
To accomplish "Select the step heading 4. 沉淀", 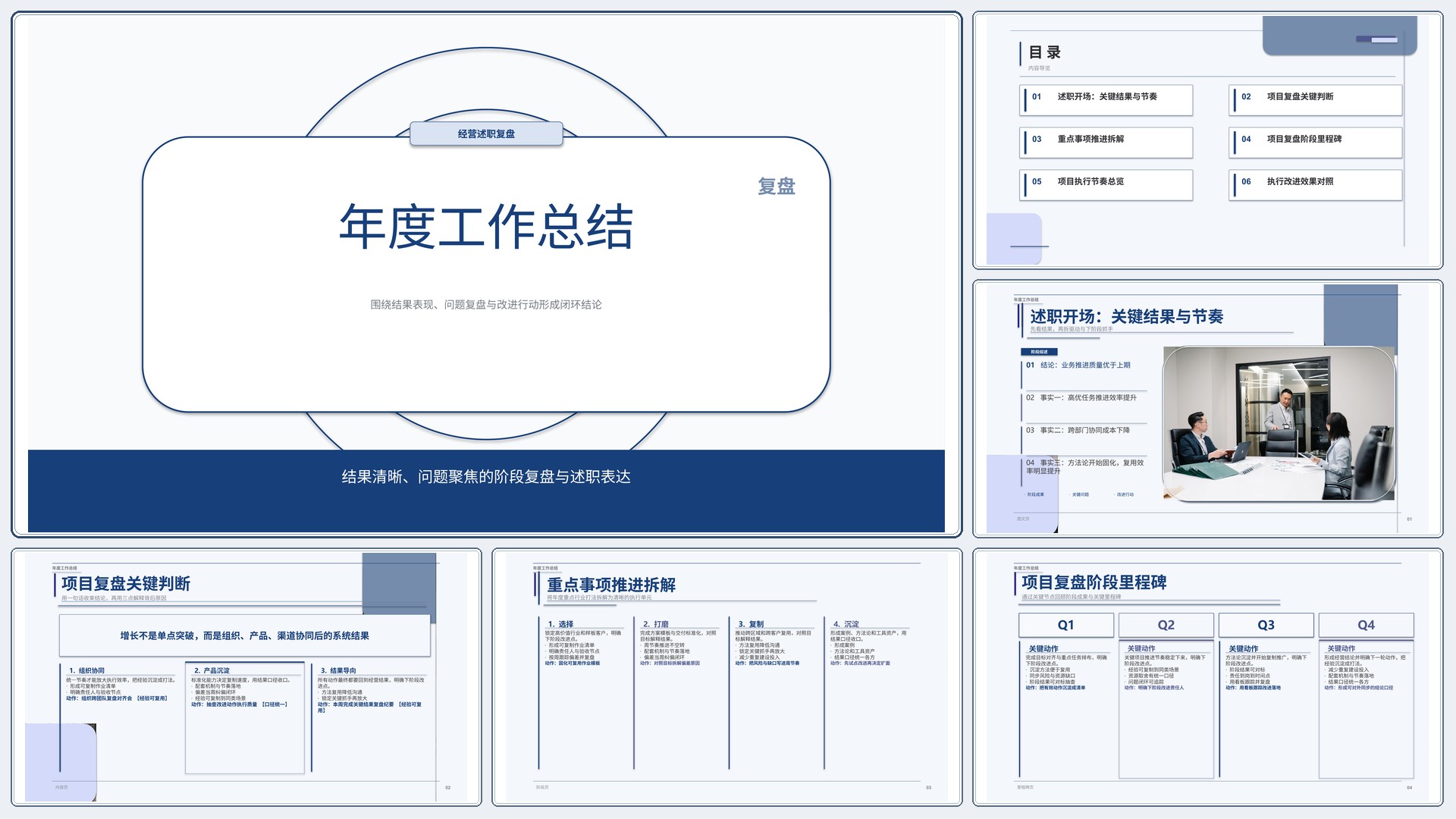I will click(x=846, y=625).
